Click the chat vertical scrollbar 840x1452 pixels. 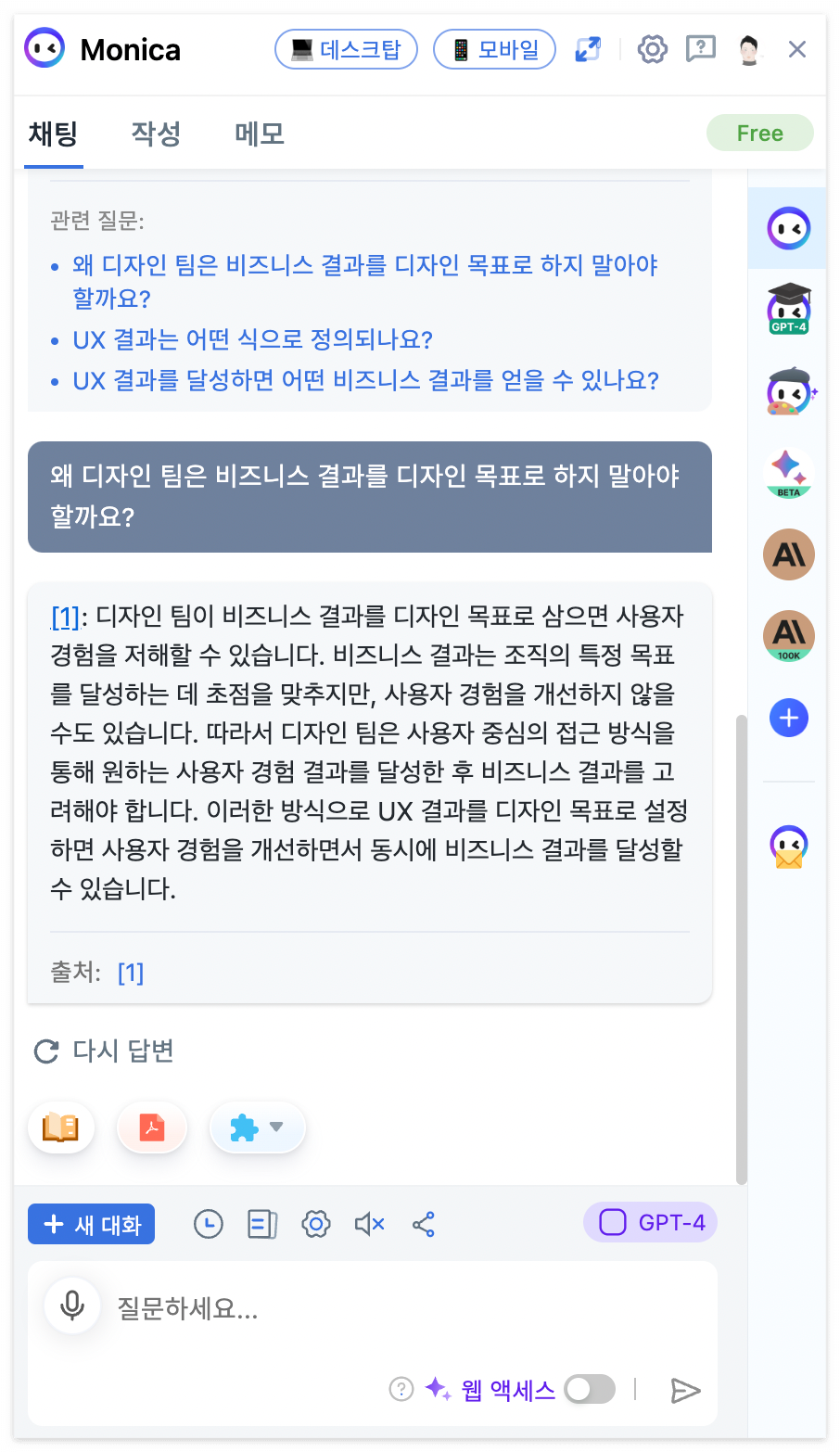[x=741, y=949]
